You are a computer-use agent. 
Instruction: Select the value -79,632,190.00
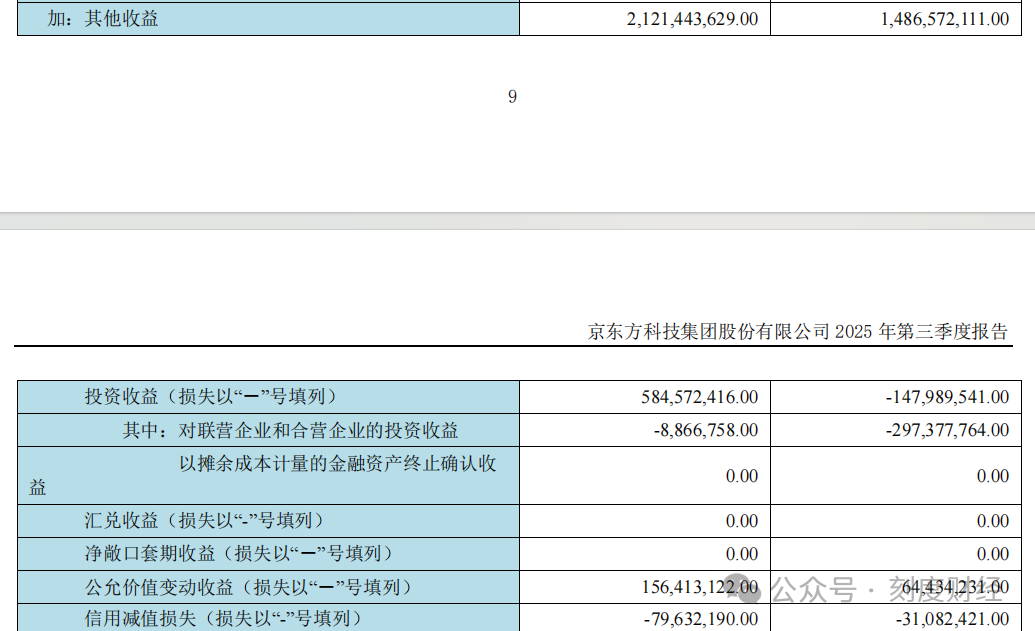[700, 620]
